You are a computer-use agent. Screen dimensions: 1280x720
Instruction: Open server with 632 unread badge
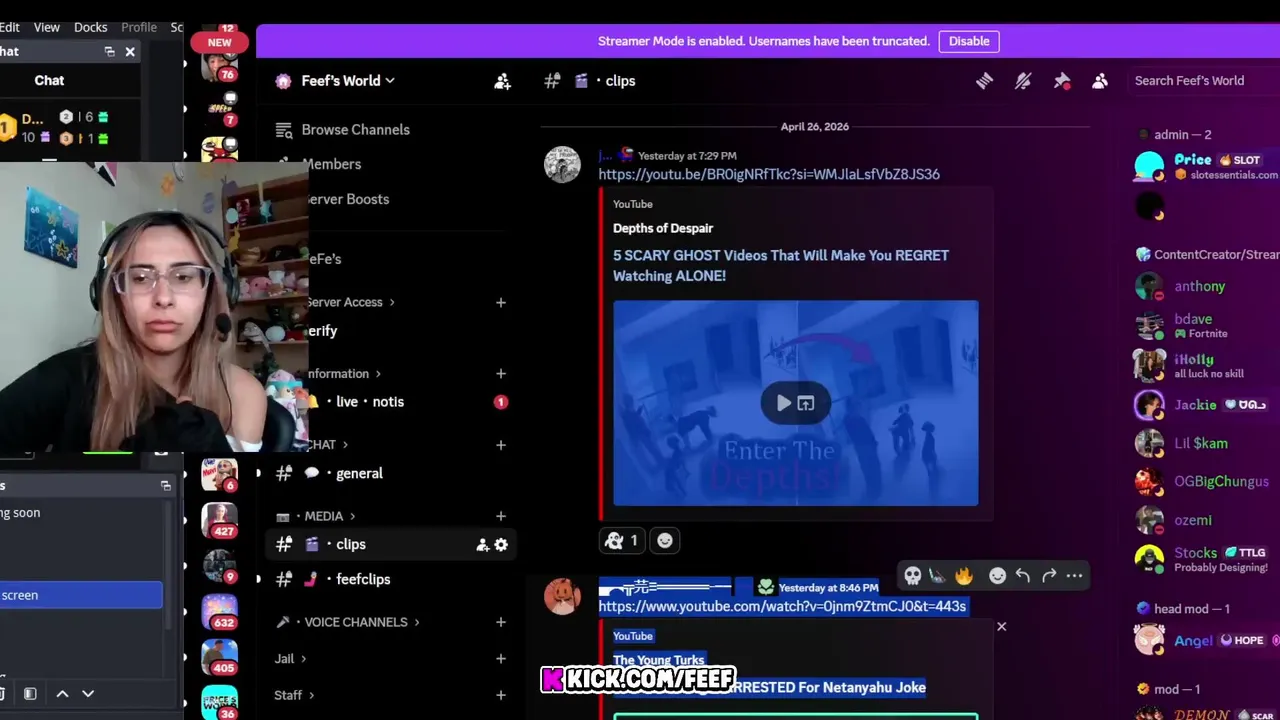pos(219,612)
